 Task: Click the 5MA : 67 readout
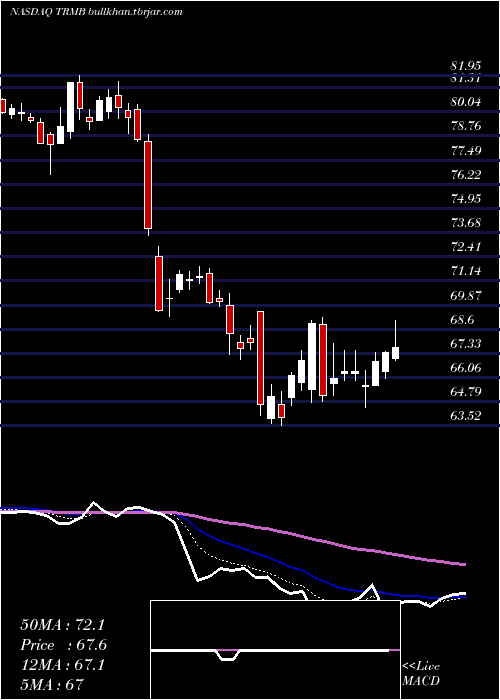[x=52, y=685]
